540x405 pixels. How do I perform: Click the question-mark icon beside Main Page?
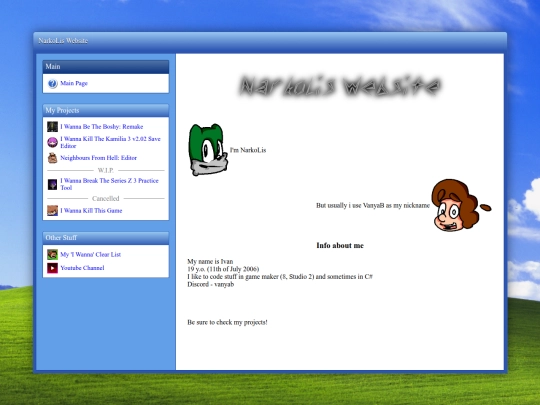(x=52, y=83)
